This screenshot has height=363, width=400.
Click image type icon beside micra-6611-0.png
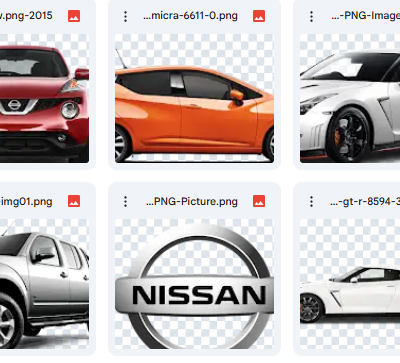click(x=259, y=16)
